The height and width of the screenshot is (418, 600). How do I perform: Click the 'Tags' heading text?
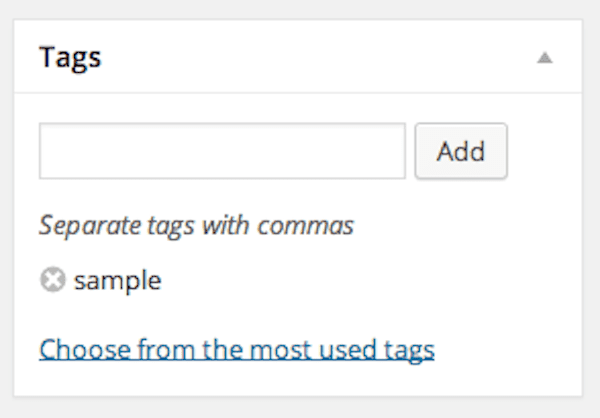70,57
